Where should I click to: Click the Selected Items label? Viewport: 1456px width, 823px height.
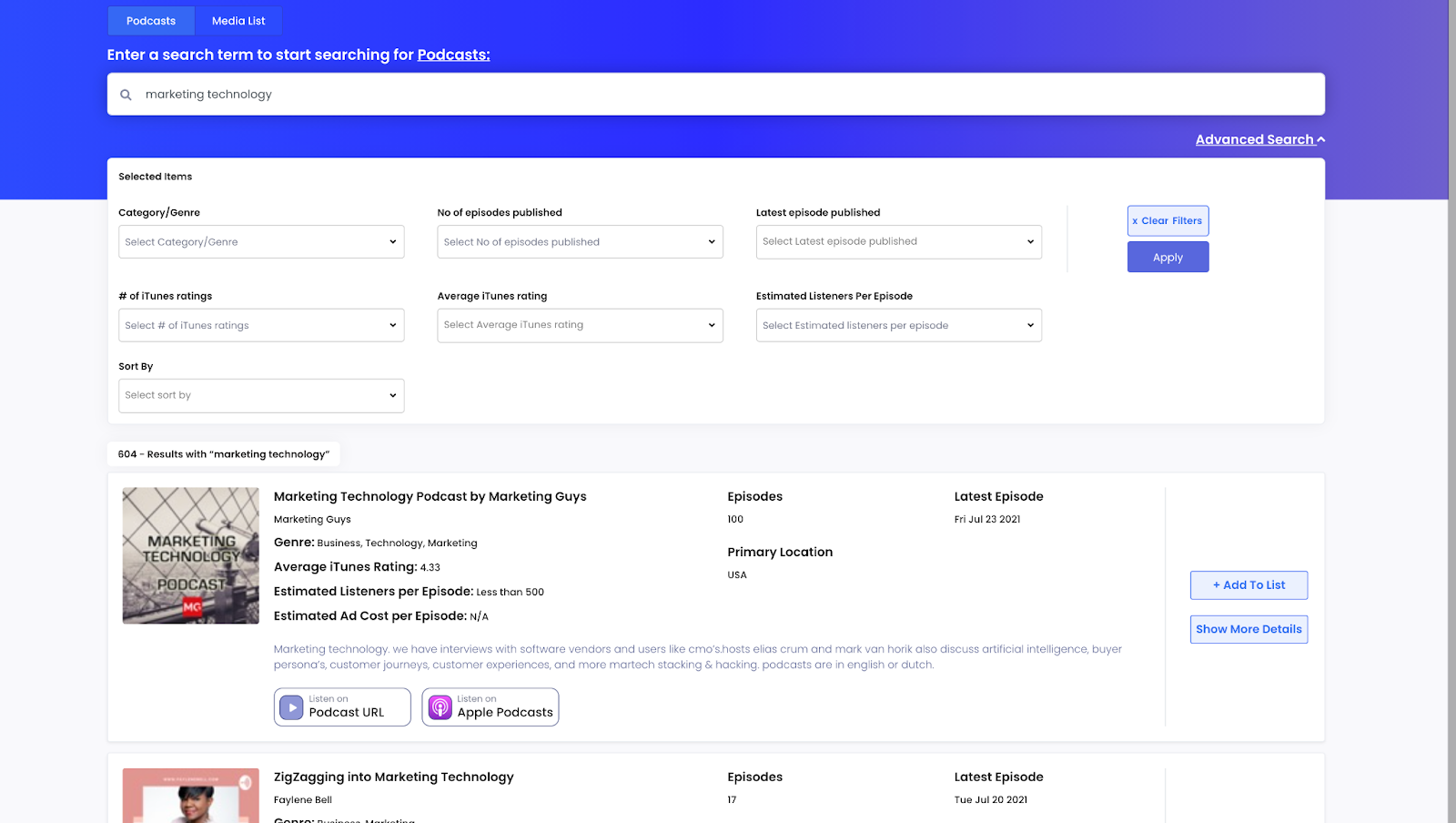(156, 177)
